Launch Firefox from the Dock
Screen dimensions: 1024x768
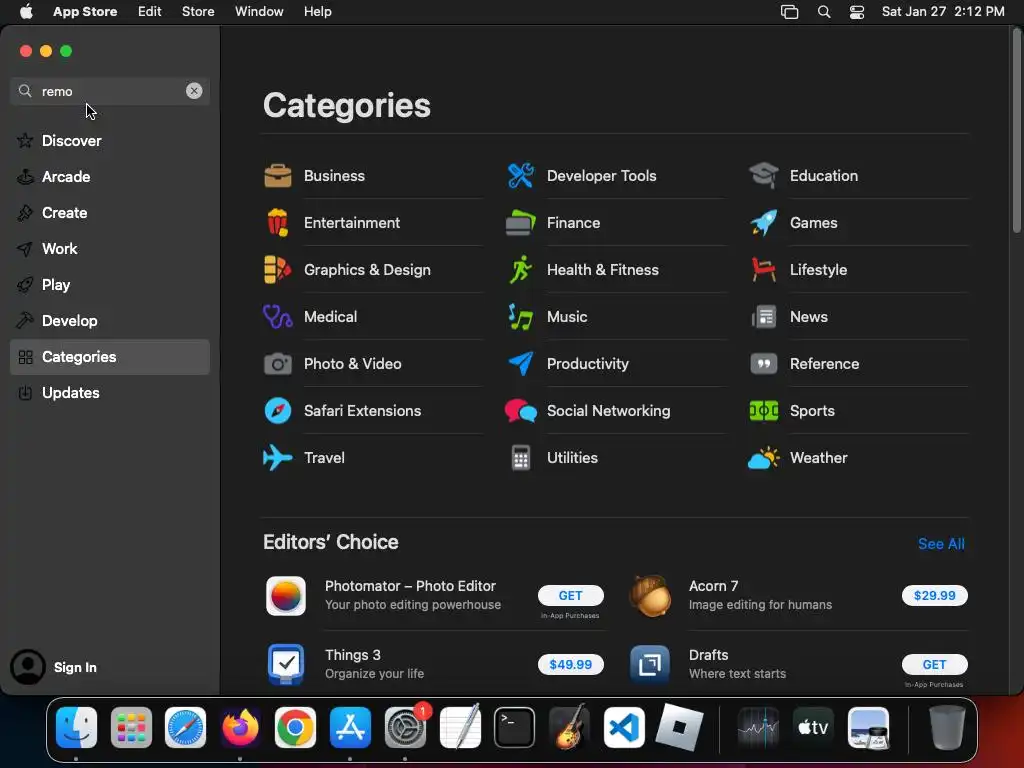coord(240,727)
